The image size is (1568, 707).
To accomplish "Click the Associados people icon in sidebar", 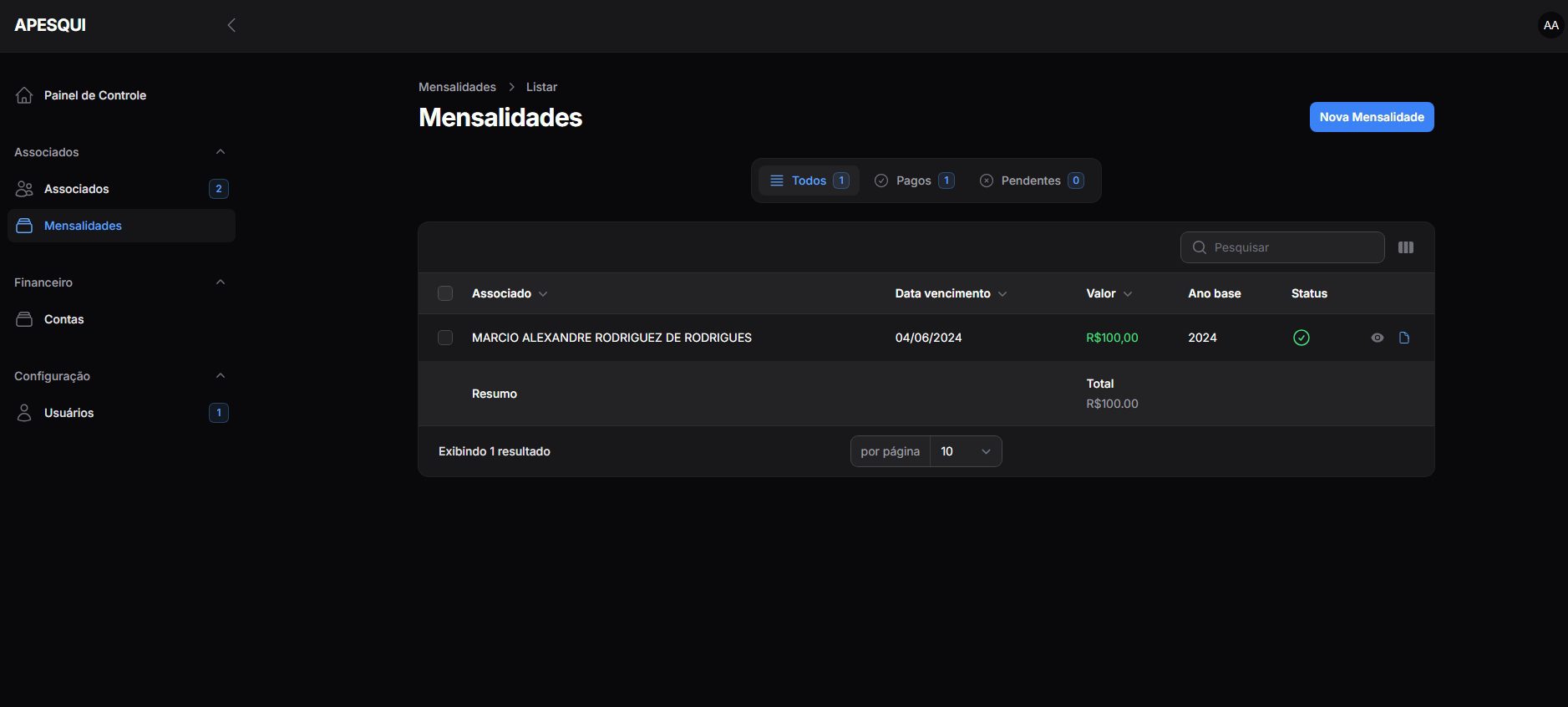I will click(24, 189).
